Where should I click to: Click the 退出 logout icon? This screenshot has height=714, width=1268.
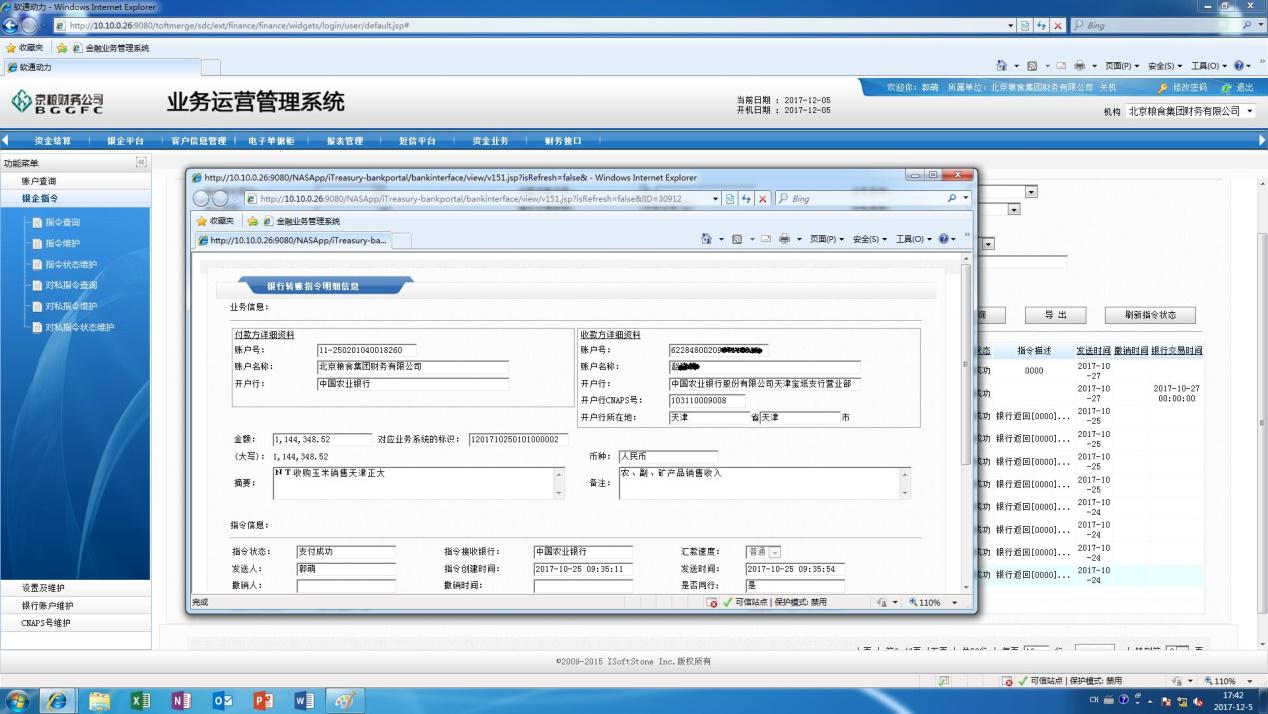(1226, 88)
